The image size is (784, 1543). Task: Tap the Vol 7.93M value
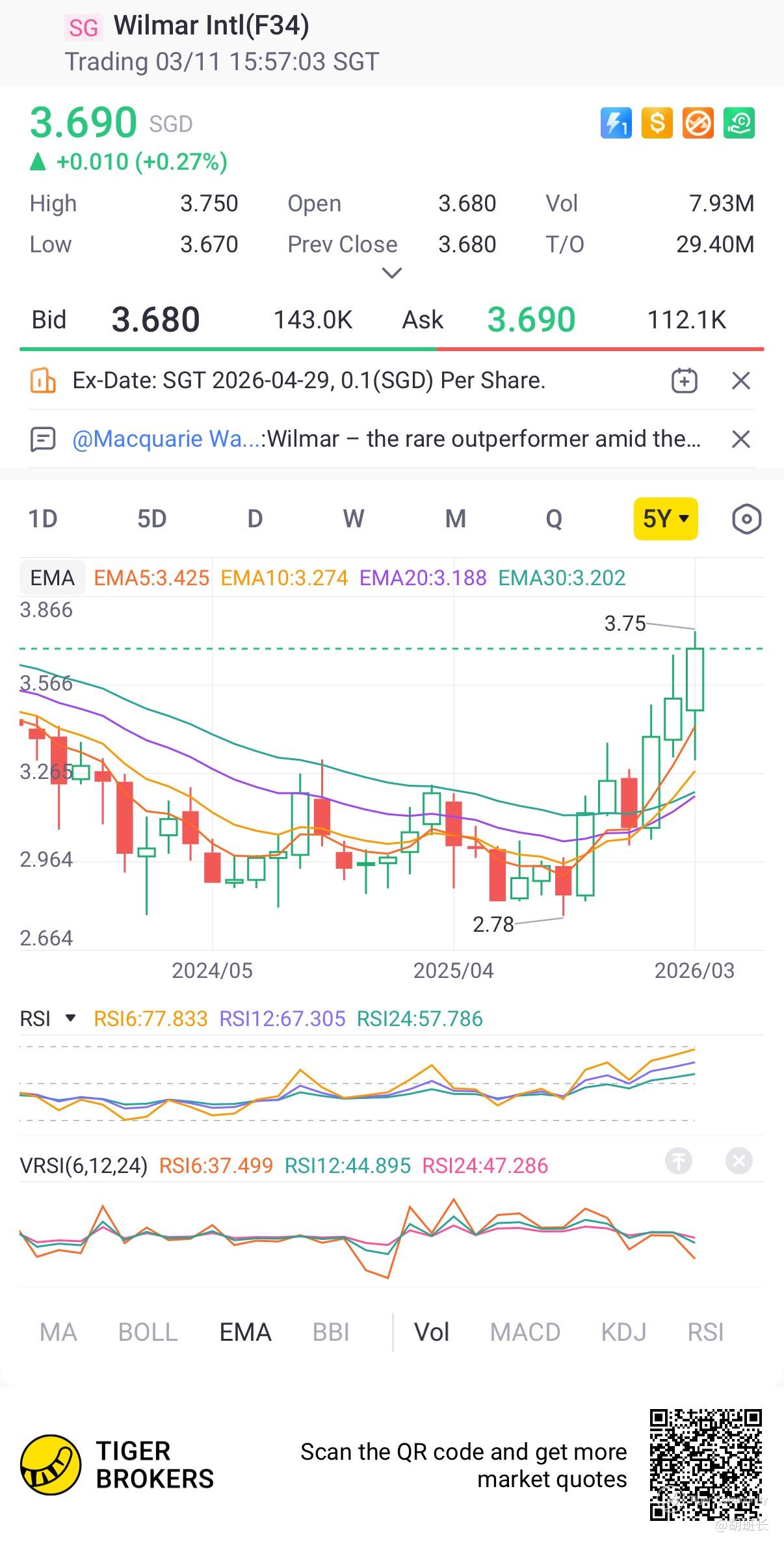pos(722,204)
